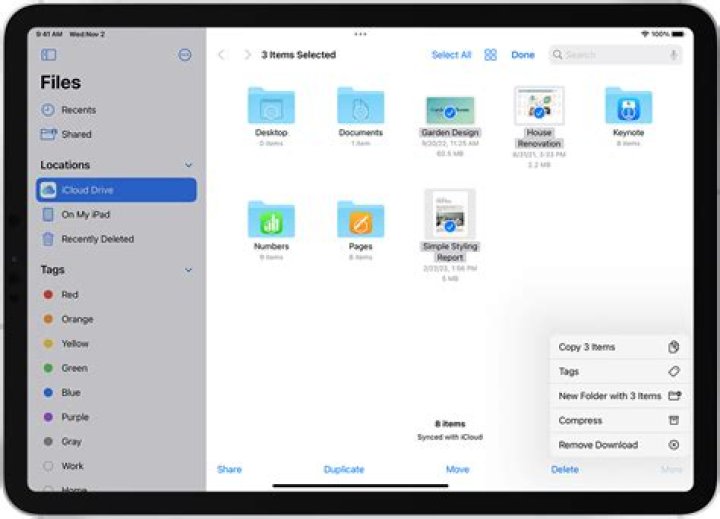The image size is (720, 519).
Task: Select the Pages folder
Action: click(x=360, y=219)
